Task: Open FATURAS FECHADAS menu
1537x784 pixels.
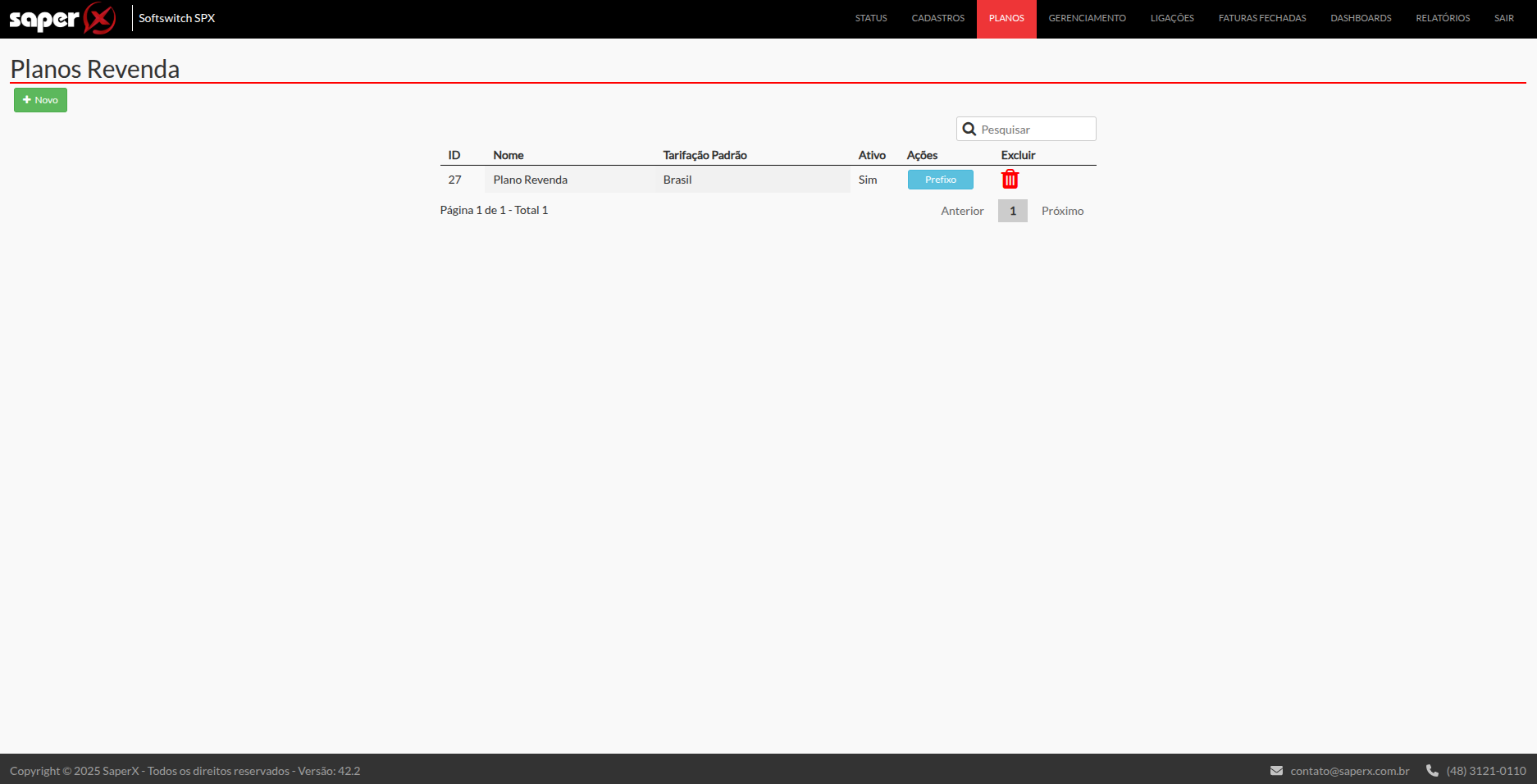Action: pyautogui.click(x=1262, y=18)
